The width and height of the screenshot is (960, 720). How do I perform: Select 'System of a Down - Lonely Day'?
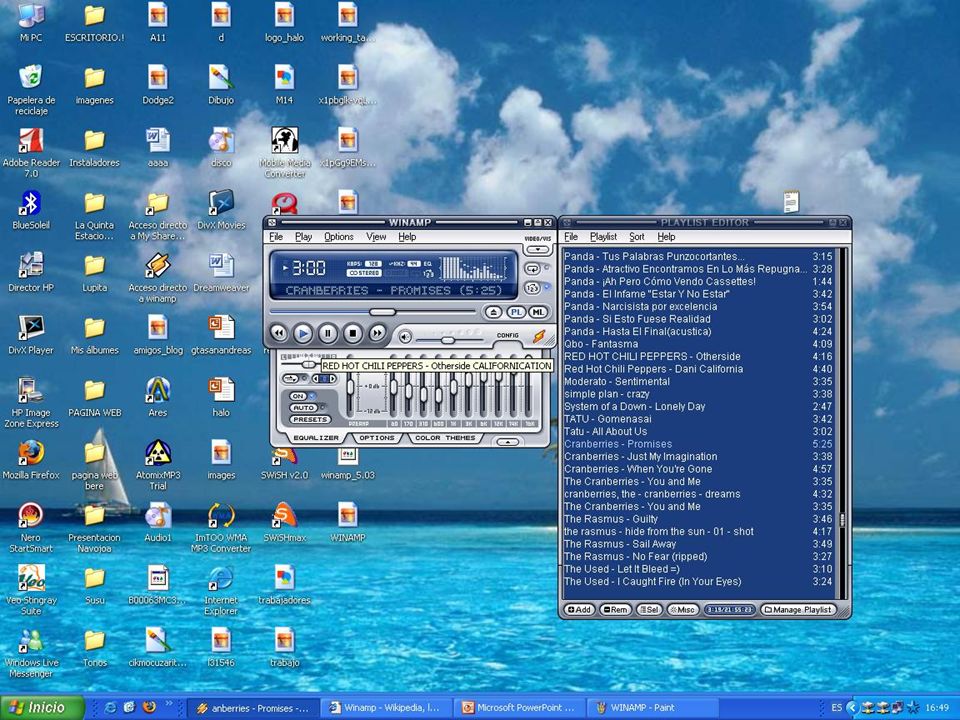698,407
